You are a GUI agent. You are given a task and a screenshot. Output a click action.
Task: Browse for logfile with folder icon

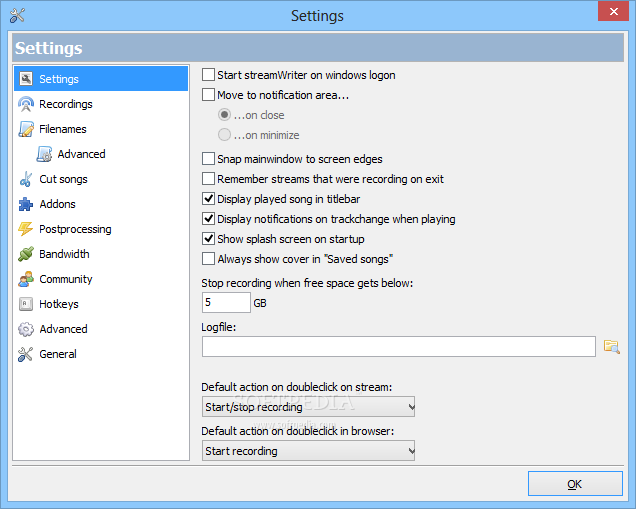point(612,346)
